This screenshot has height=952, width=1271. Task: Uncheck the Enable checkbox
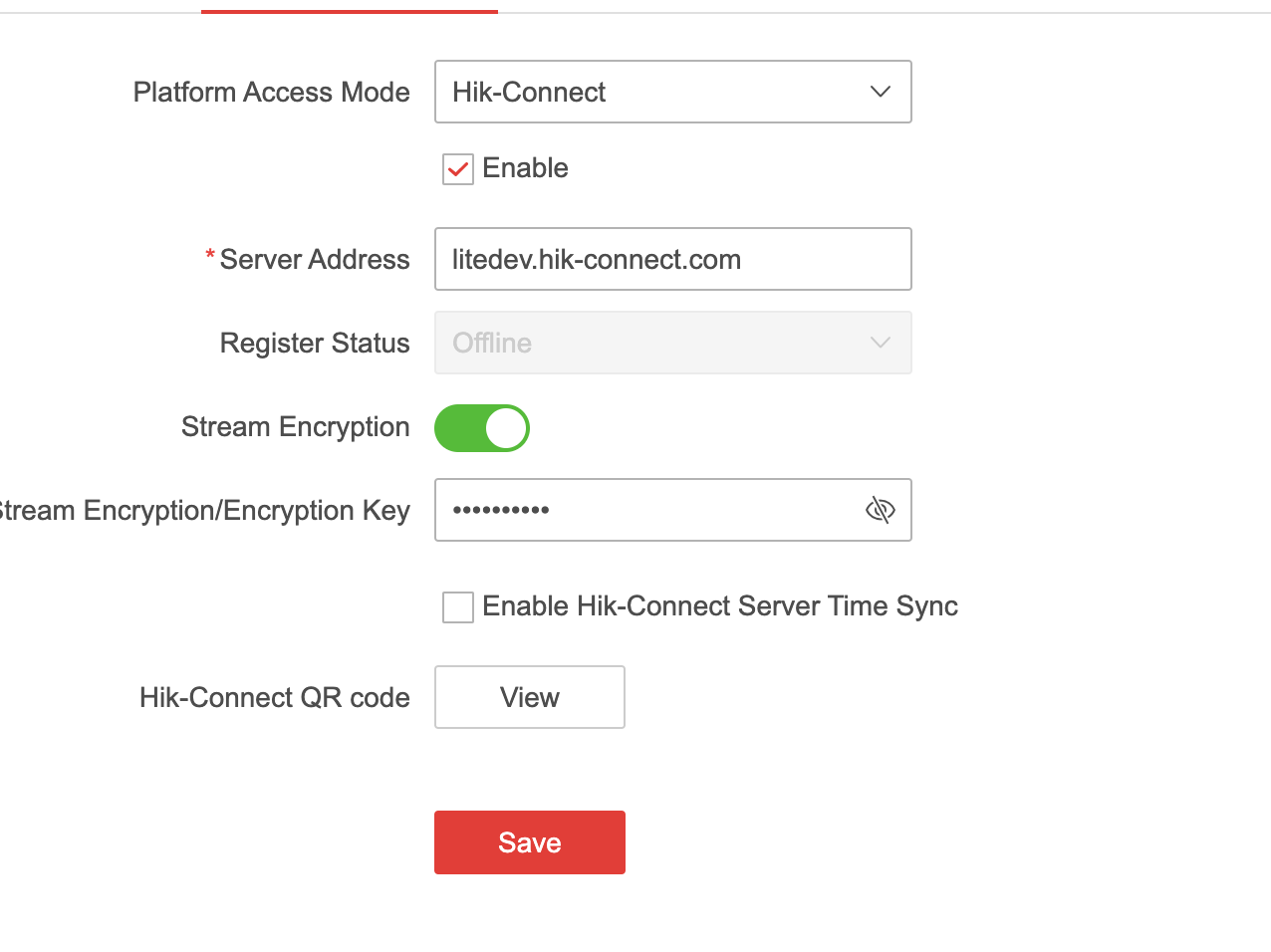coord(458,169)
